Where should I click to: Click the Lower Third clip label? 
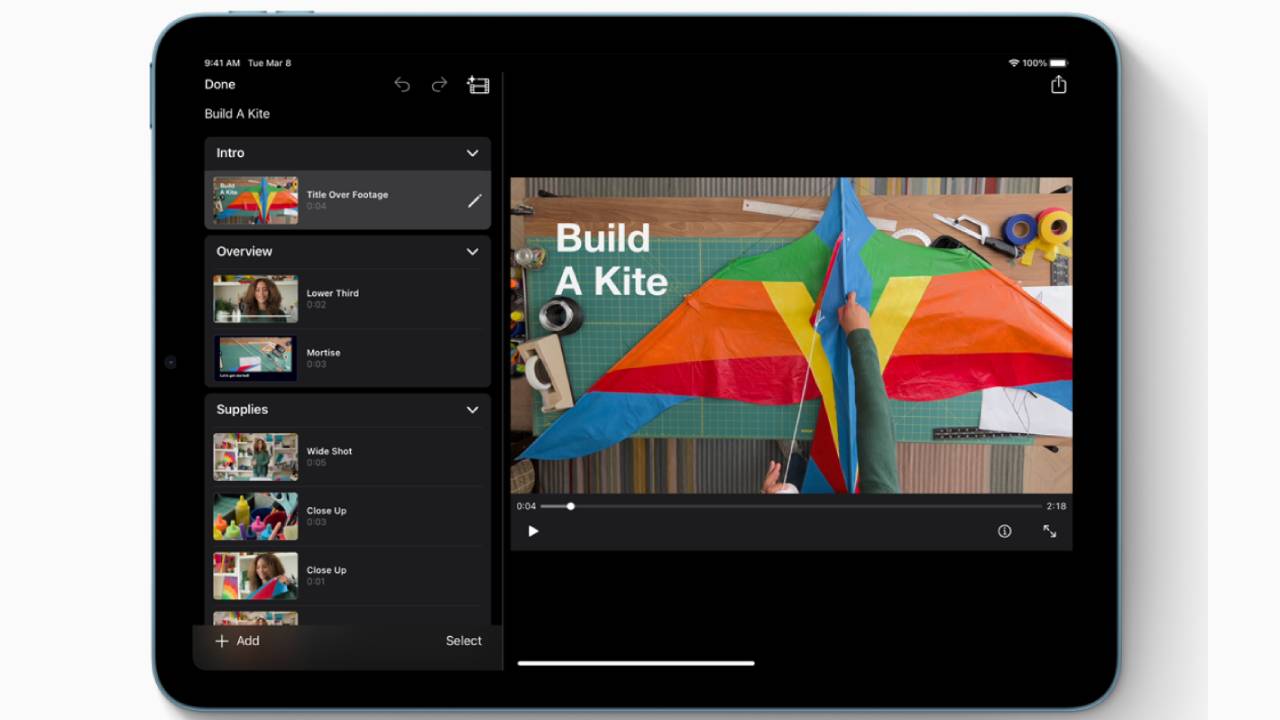[332, 293]
